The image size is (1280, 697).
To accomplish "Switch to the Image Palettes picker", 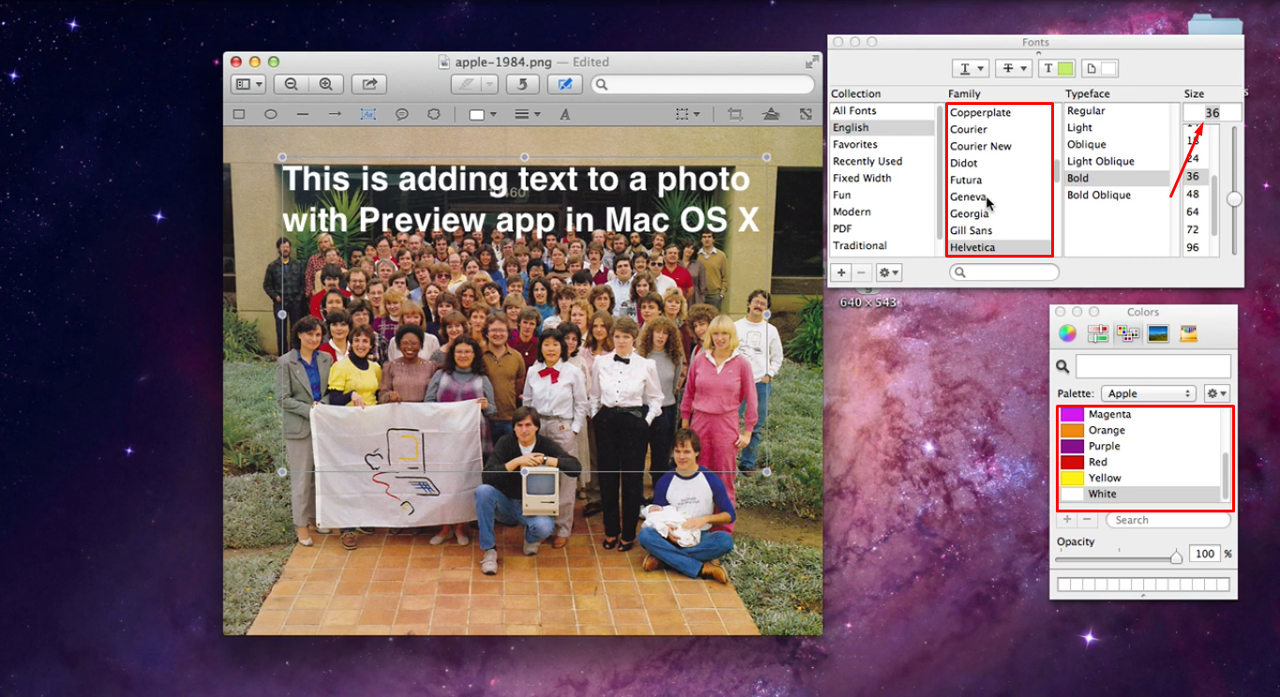I will coord(1159,334).
